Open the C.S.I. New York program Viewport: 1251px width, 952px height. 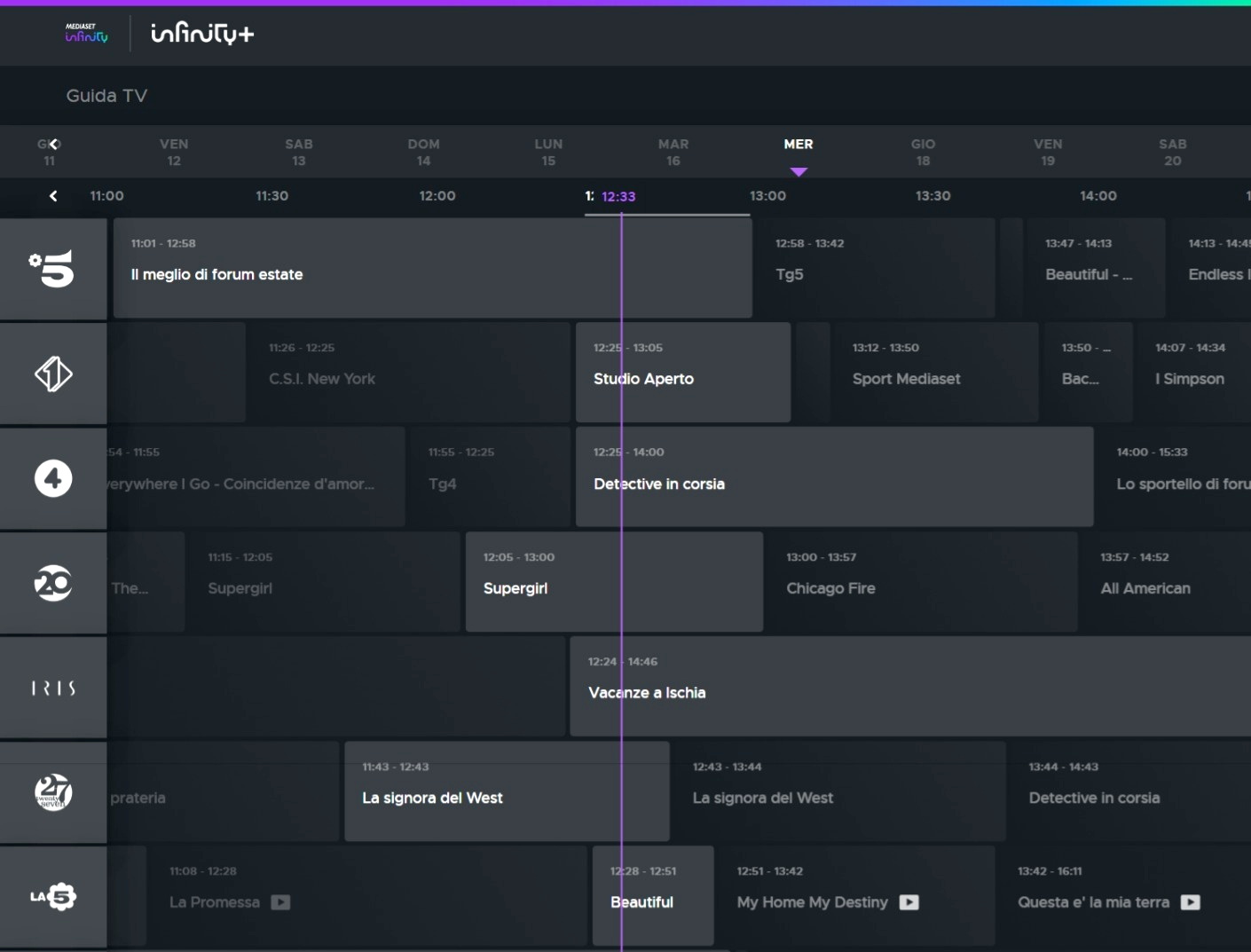pos(410,373)
